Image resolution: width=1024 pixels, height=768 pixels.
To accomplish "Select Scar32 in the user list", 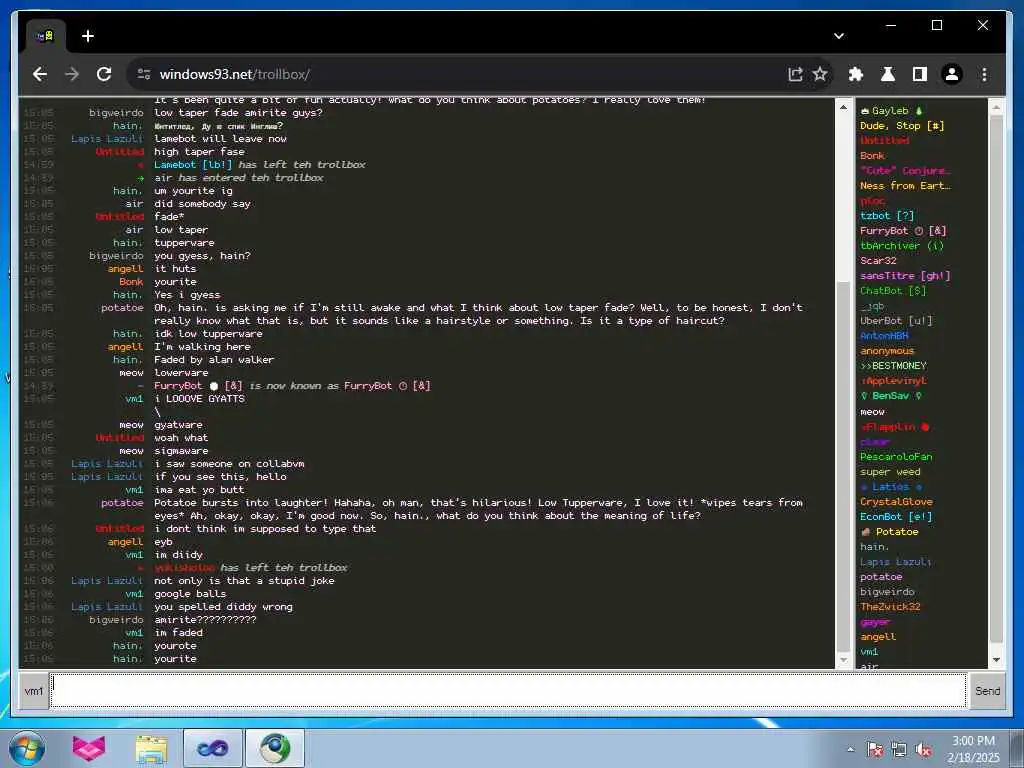I will [878, 261].
